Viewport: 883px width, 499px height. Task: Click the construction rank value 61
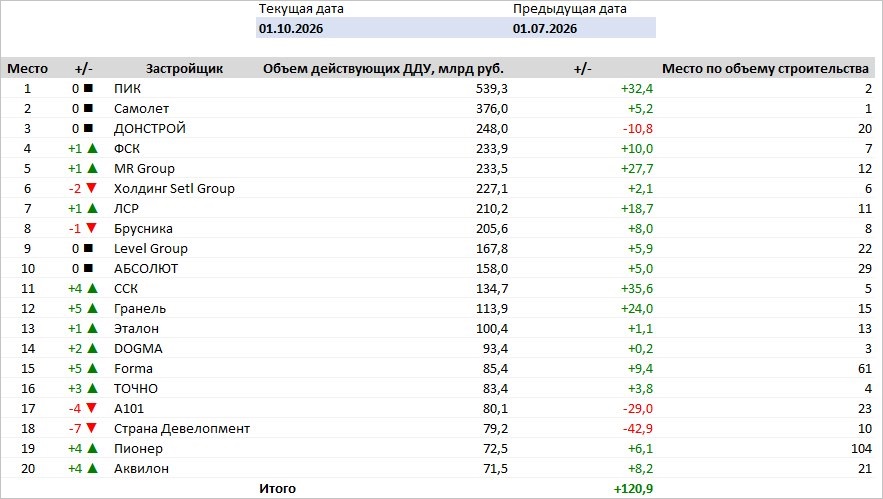pyautogui.click(x=864, y=368)
